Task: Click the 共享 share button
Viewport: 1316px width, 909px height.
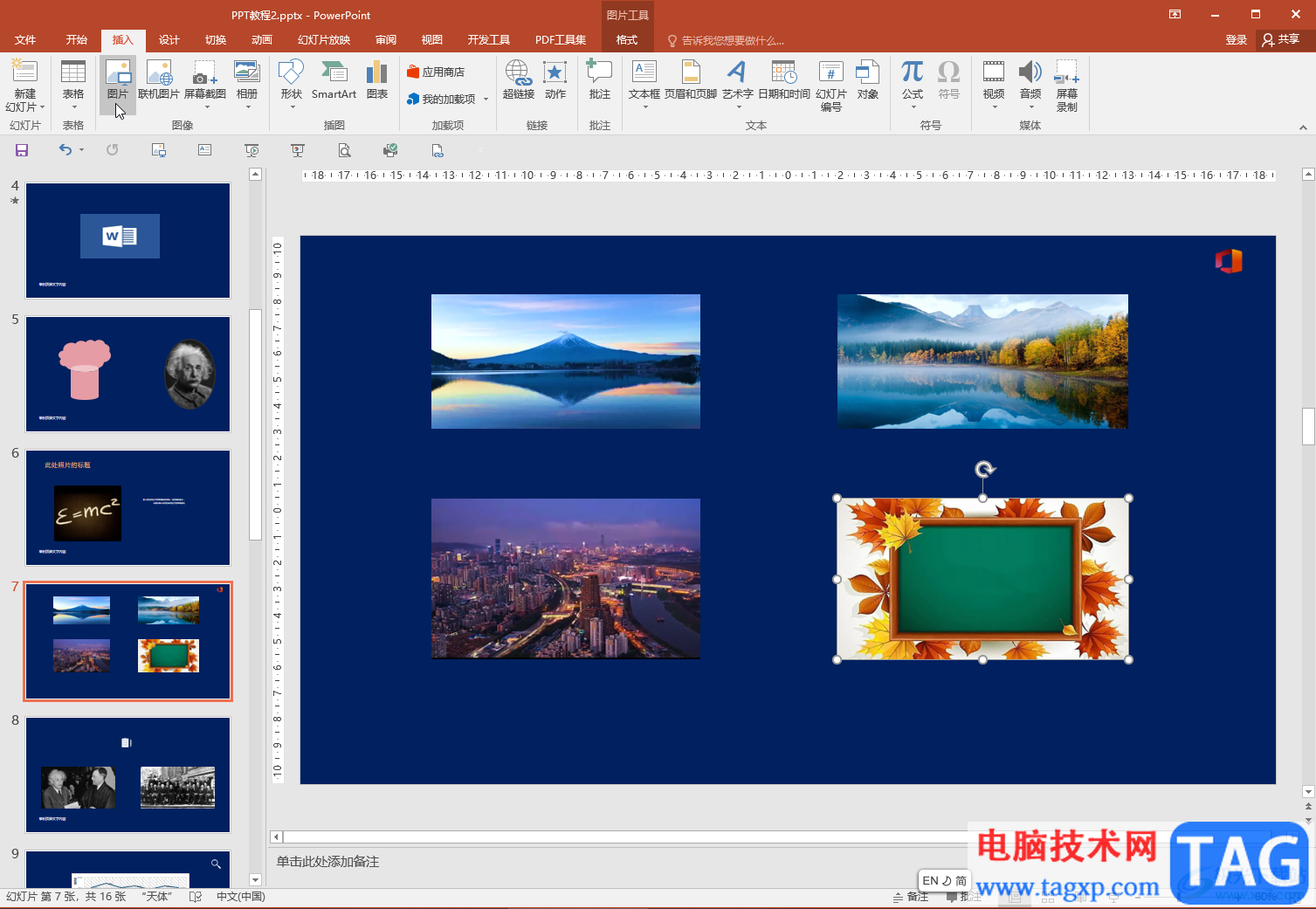Action: pyautogui.click(x=1281, y=40)
